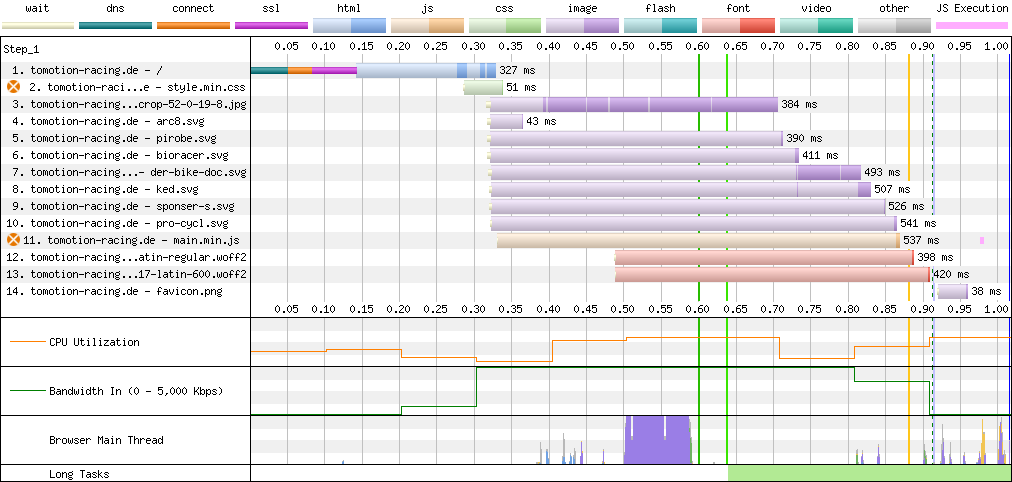1012x482 pixels.
Task: Select the html legend color swatch
Action: [x=349, y=26]
